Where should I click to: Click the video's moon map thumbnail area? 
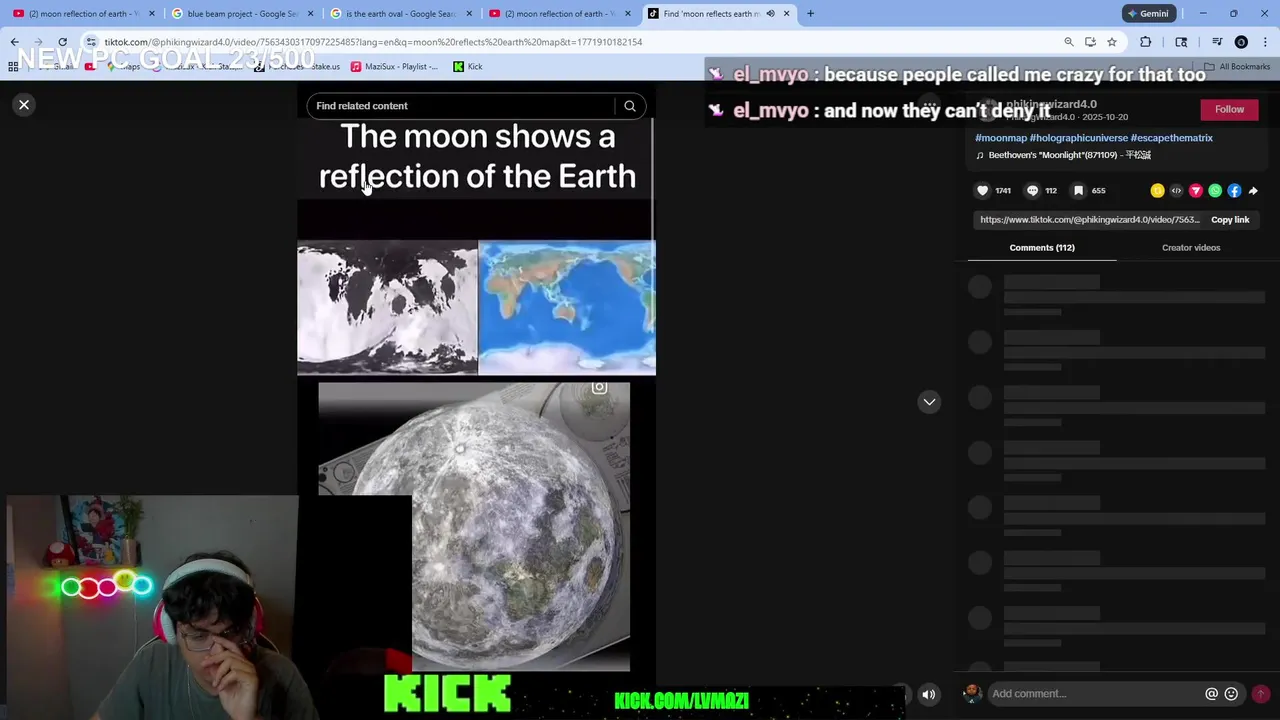coord(387,307)
